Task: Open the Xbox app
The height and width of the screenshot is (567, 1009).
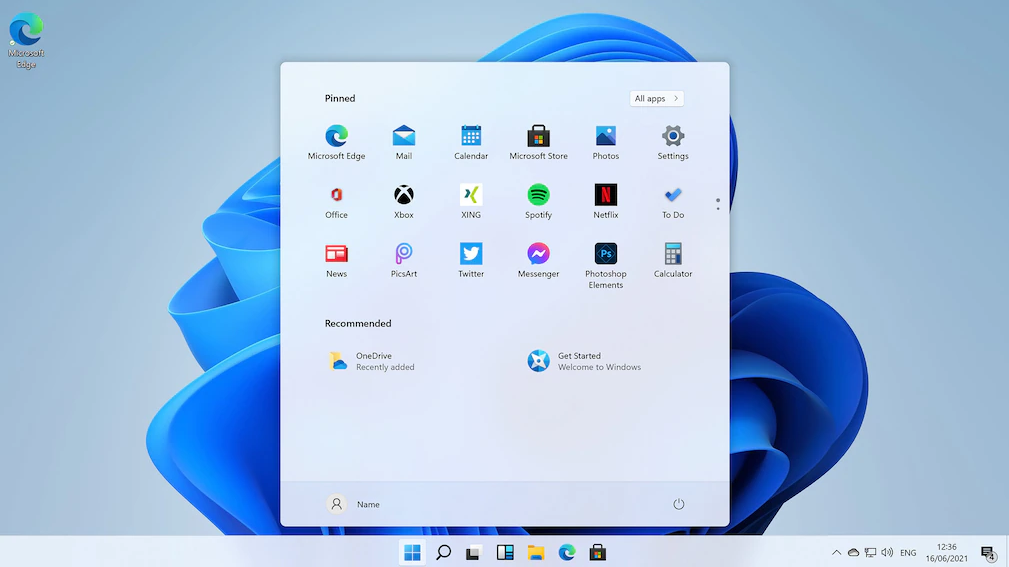Action: point(403,201)
